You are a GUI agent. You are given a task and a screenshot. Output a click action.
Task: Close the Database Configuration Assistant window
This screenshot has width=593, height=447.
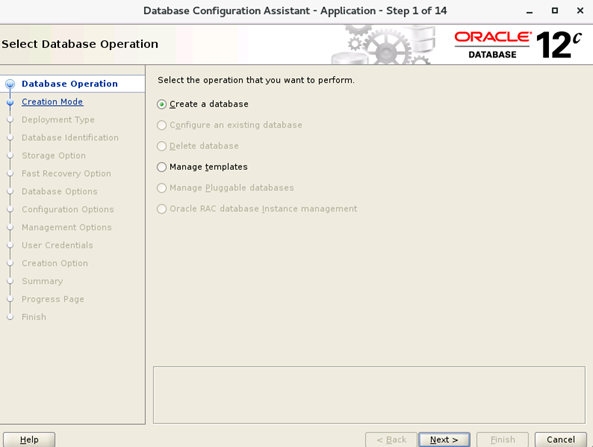[x=580, y=11]
